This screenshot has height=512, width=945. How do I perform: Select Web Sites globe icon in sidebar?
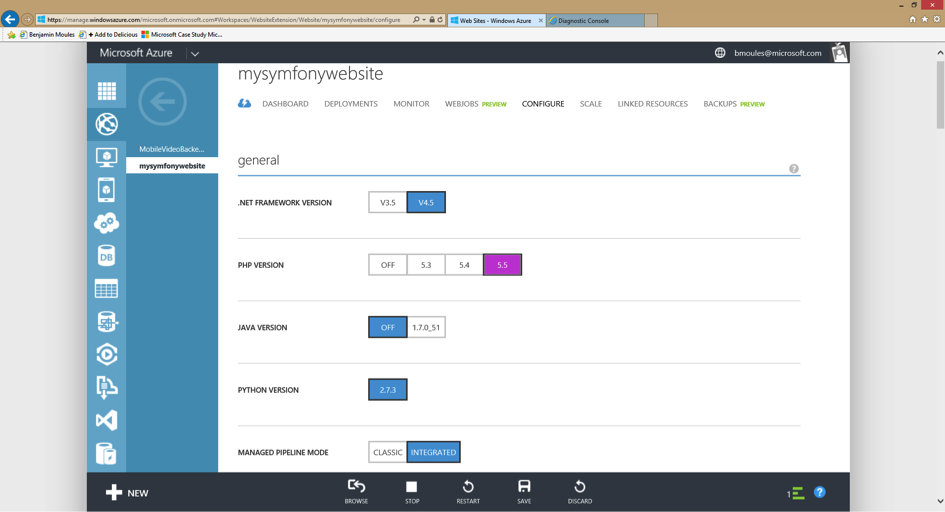(x=107, y=124)
